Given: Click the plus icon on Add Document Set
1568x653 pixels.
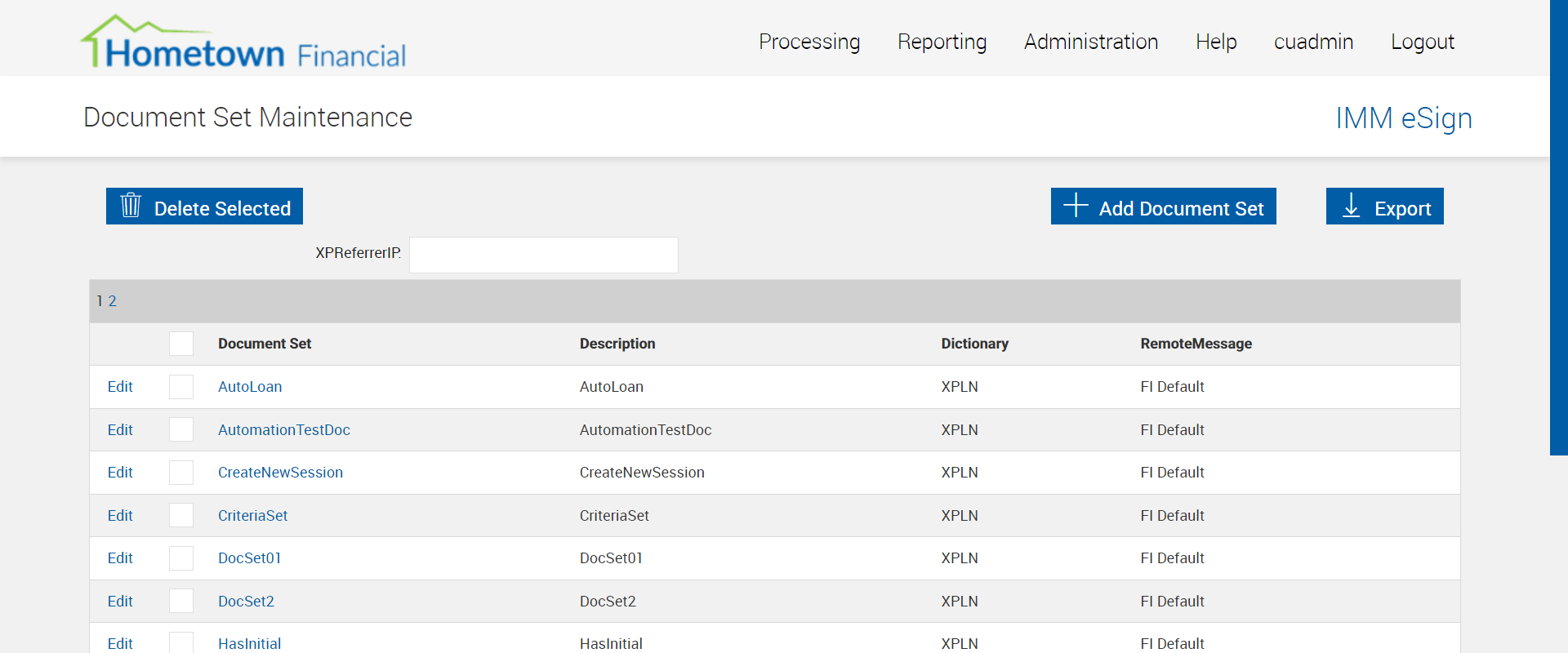Looking at the screenshot, I should pyautogui.click(x=1076, y=206).
